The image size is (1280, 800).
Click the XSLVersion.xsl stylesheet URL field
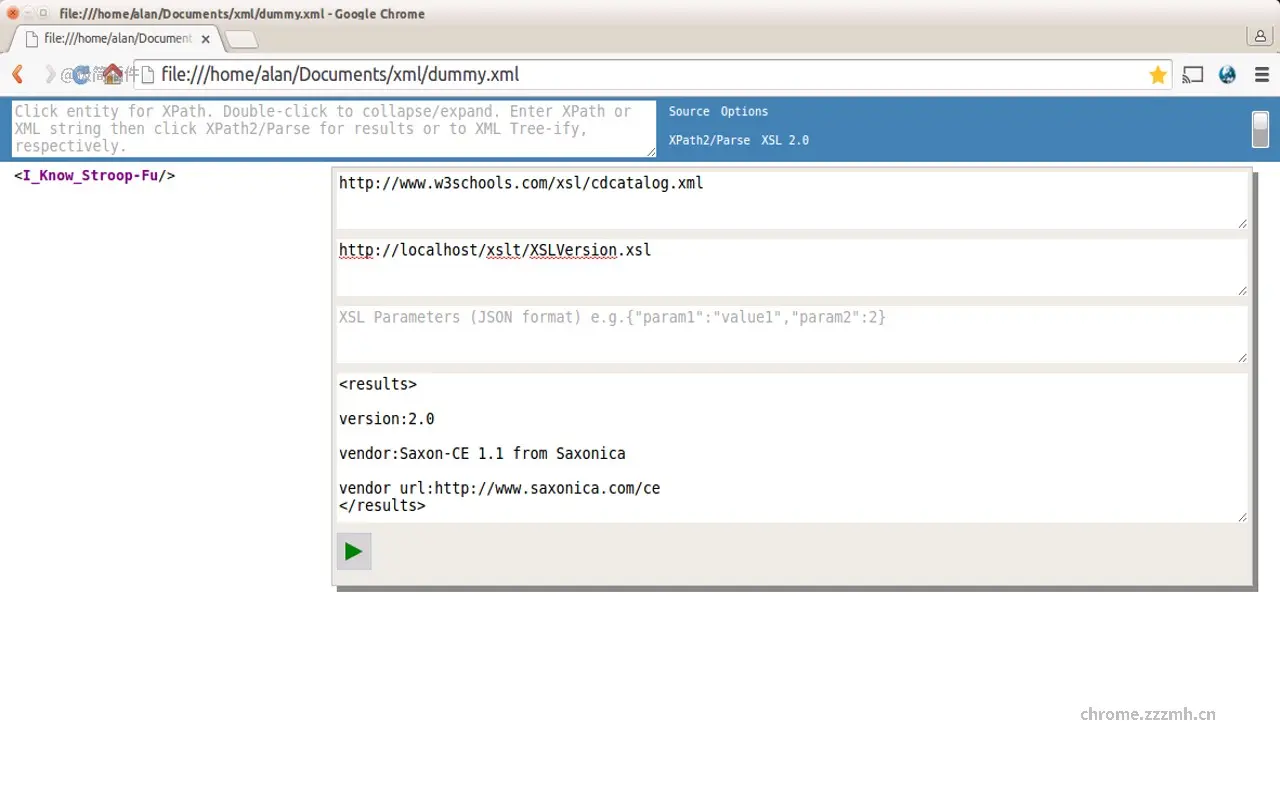point(792,267)
